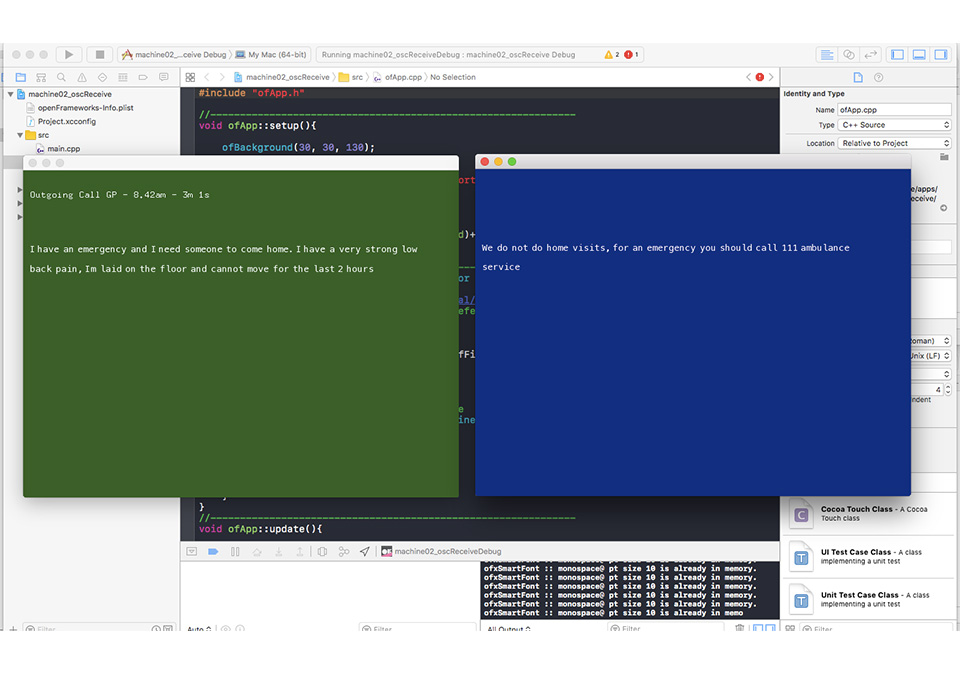Image resolution: width=960 pixels, height=674 pixels.
Task: Collapse the machine02_oscReceive project disclosure triangle
Action: click(11, 94)
